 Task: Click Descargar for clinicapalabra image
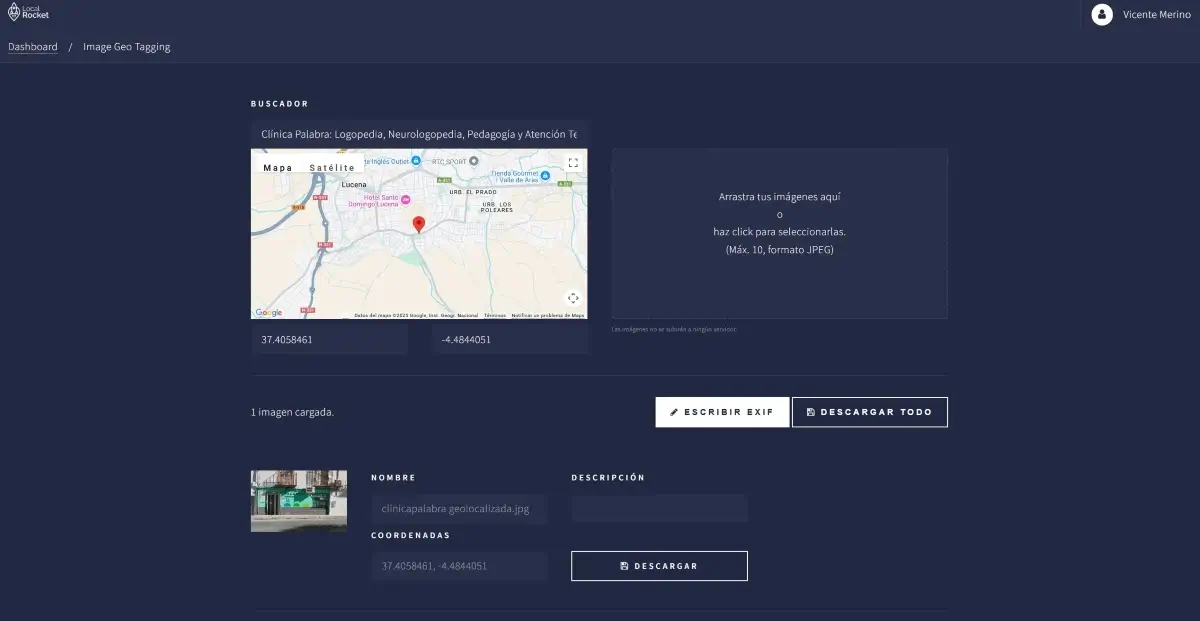click(x=659, y=566)
